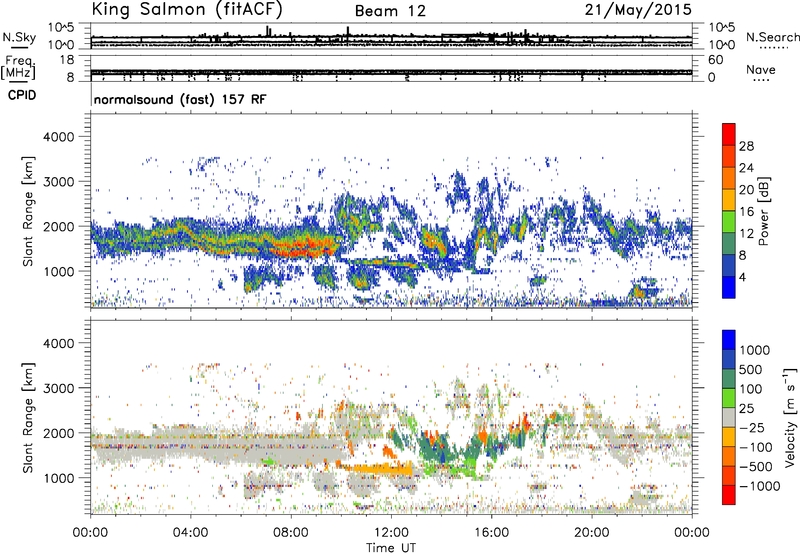The width and height of the screenshot is (800, 554).
Task: Click 'Slant Range [km]' label of velocity panel
Action: 29,418
